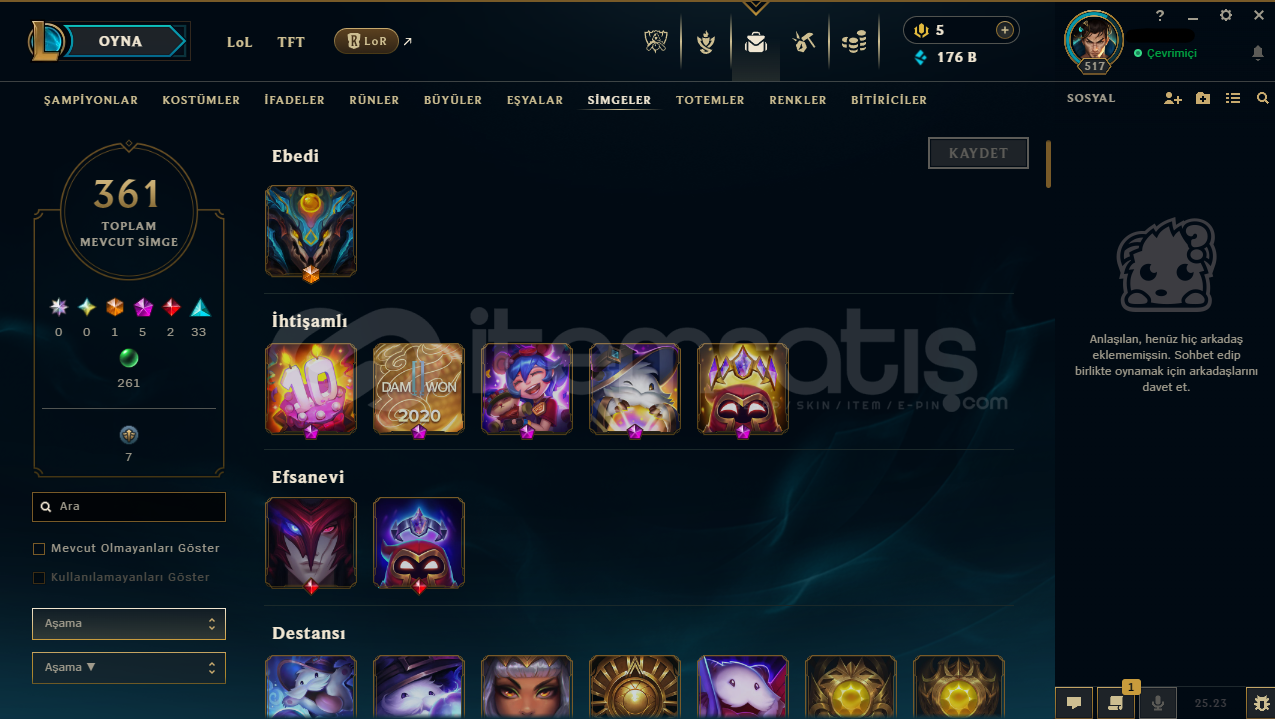Click the vertical scrollbar of icon list
The width and height of the screenshot is (1275, 719).
pos(1048,164)
